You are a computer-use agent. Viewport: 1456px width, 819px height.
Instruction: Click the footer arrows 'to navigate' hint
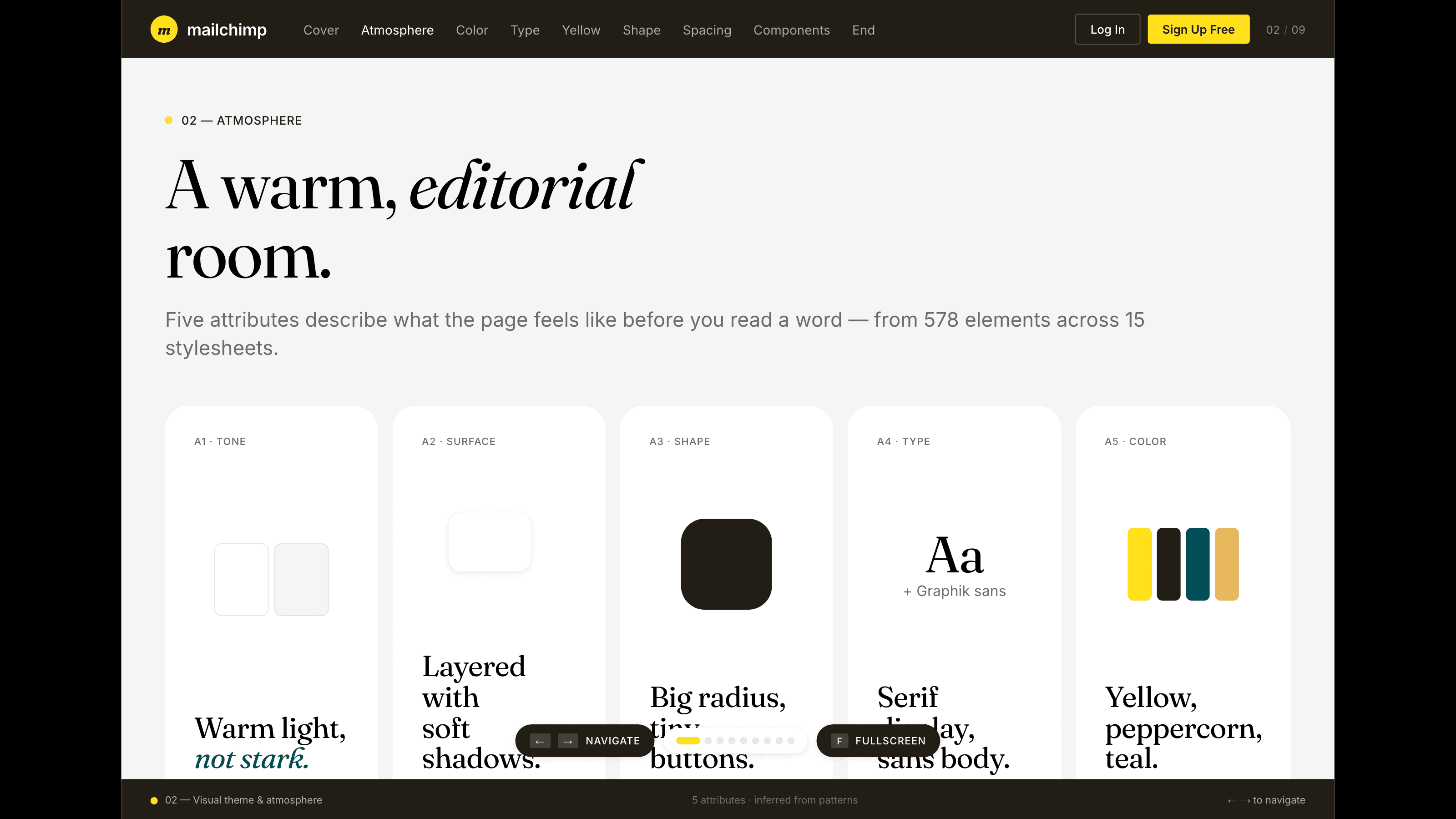click(1266, 800)
